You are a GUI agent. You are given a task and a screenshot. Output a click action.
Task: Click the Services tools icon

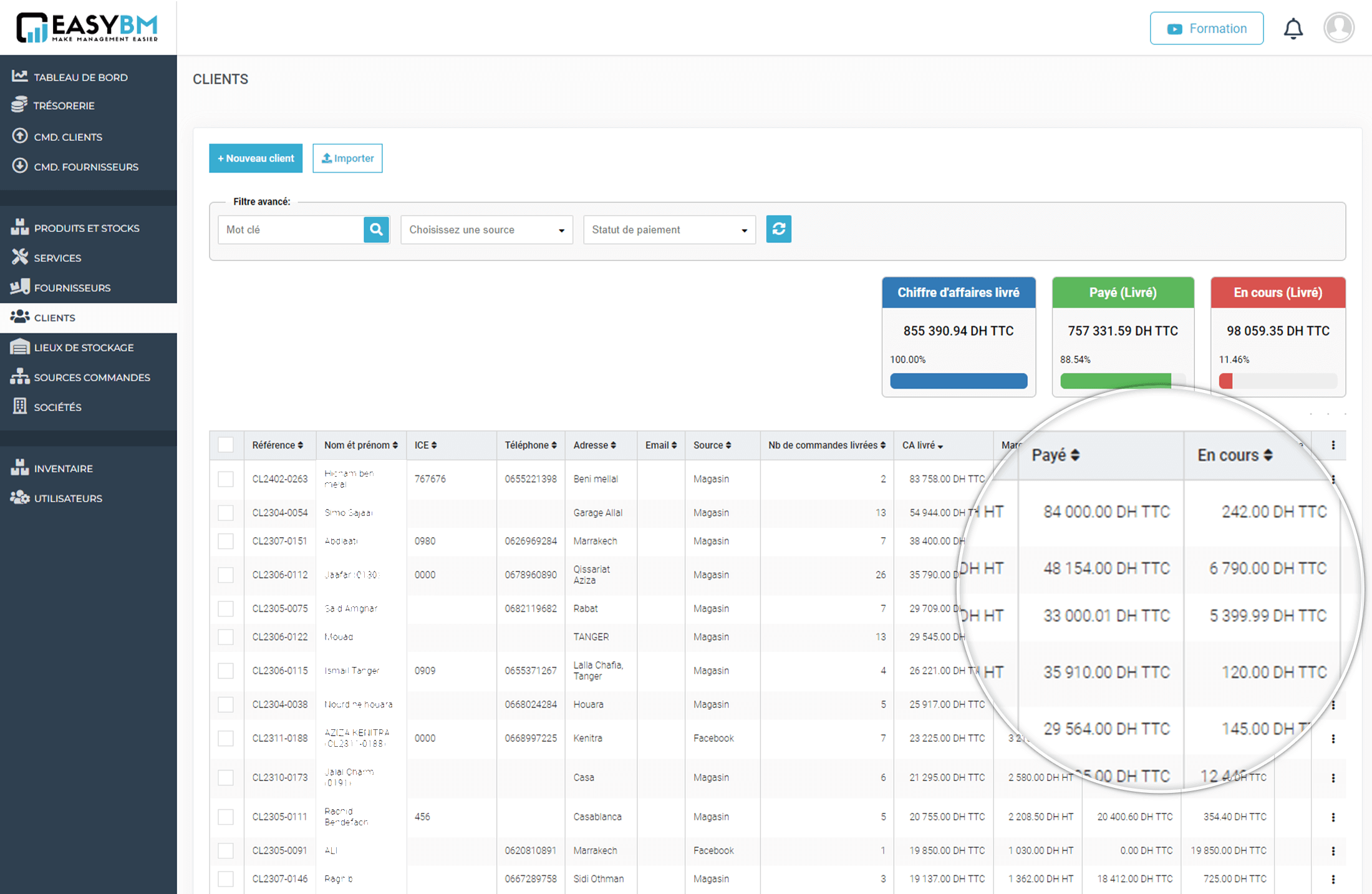pos(19,257)
